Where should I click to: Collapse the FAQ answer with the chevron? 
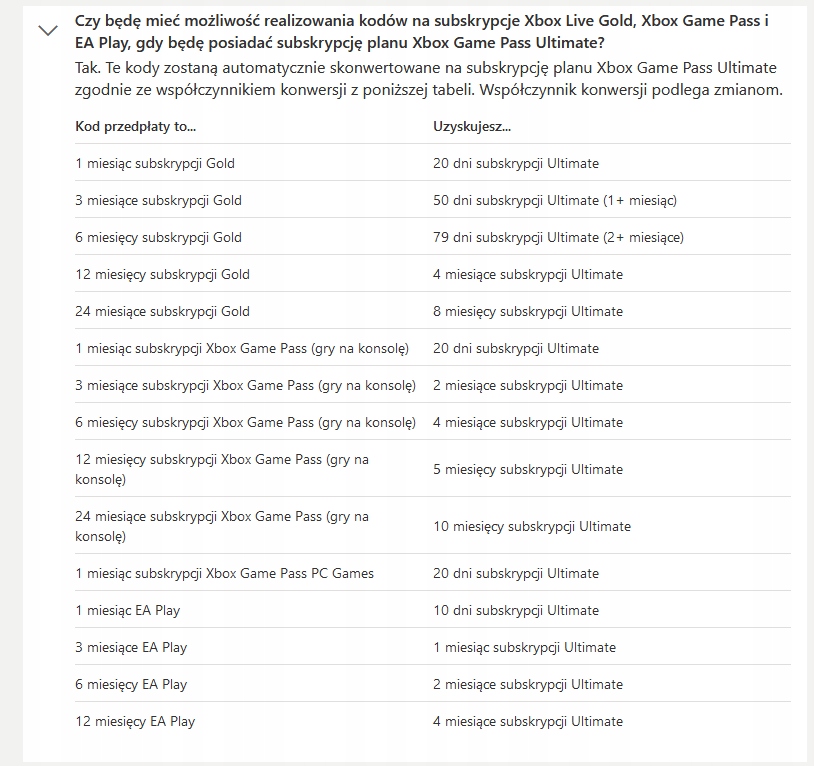47,31
